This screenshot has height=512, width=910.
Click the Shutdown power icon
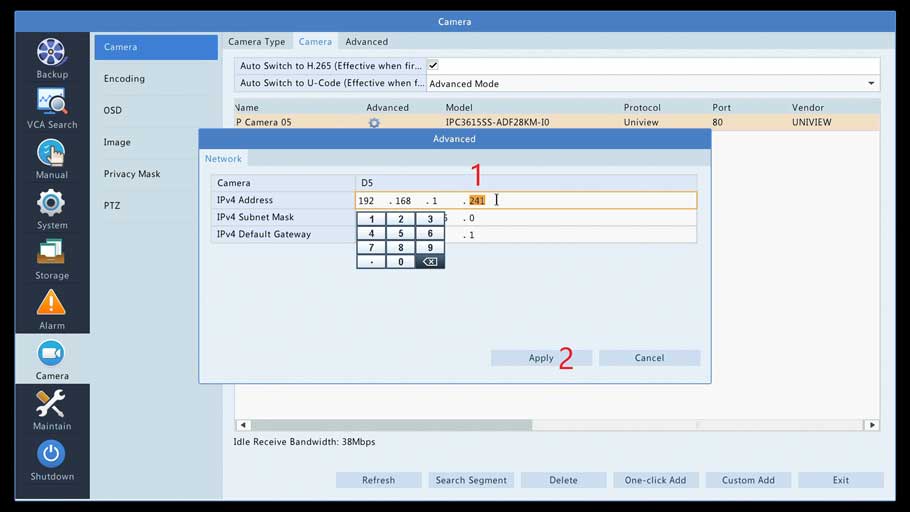[51, 453]
